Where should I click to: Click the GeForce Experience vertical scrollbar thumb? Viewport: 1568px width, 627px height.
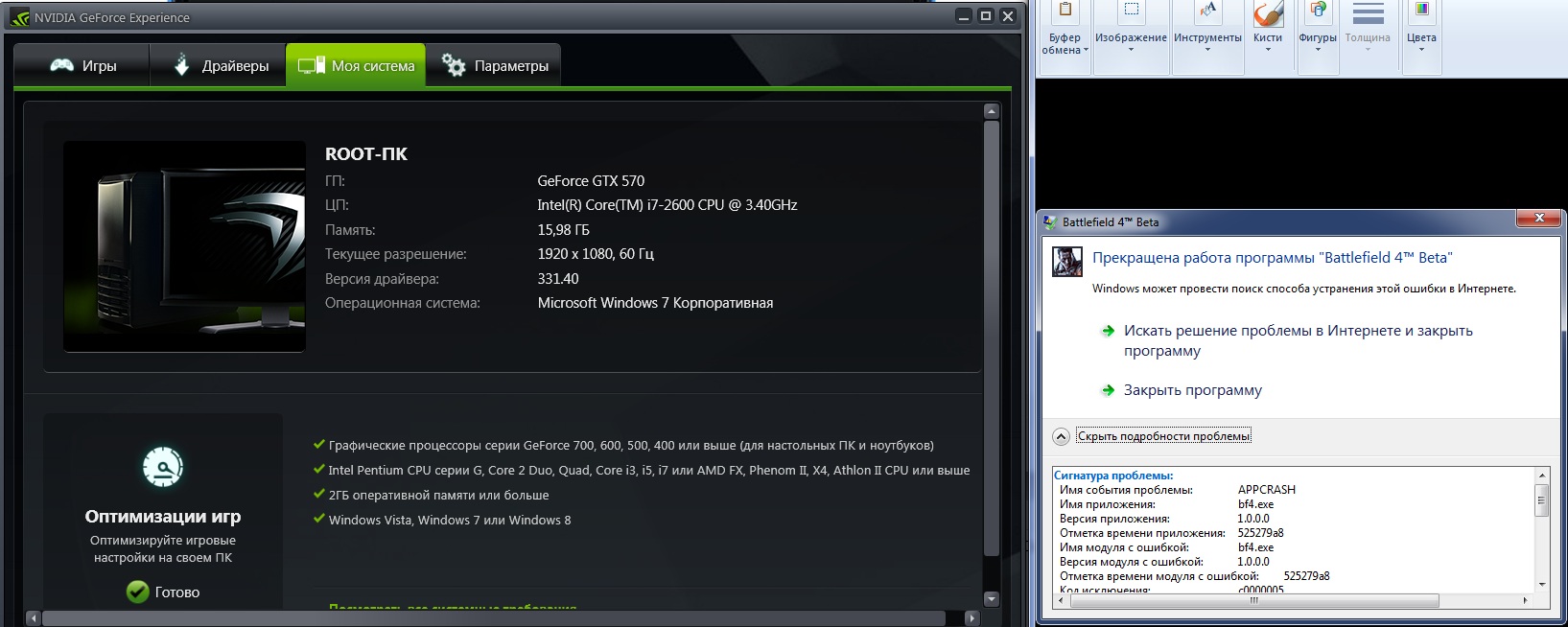point(992,337)
